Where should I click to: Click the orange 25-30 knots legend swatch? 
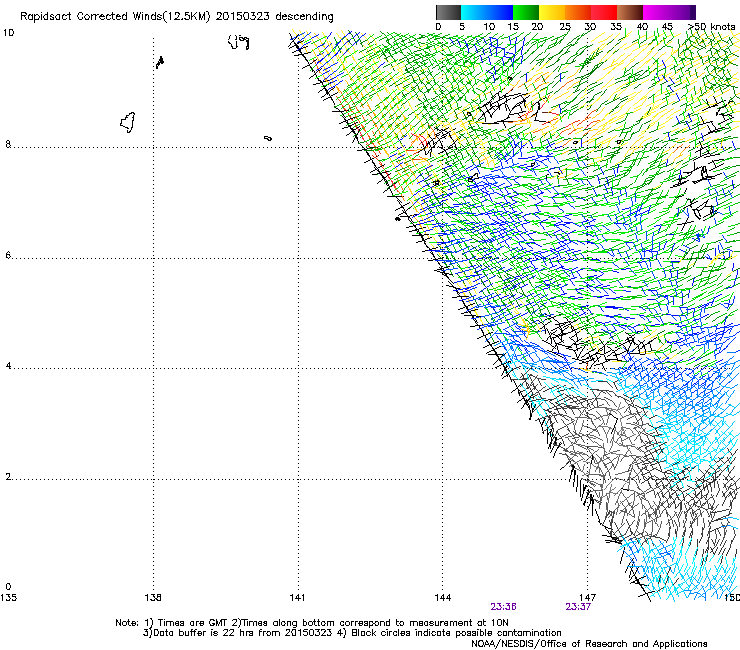pyautogui.click(x=578, y=12)
